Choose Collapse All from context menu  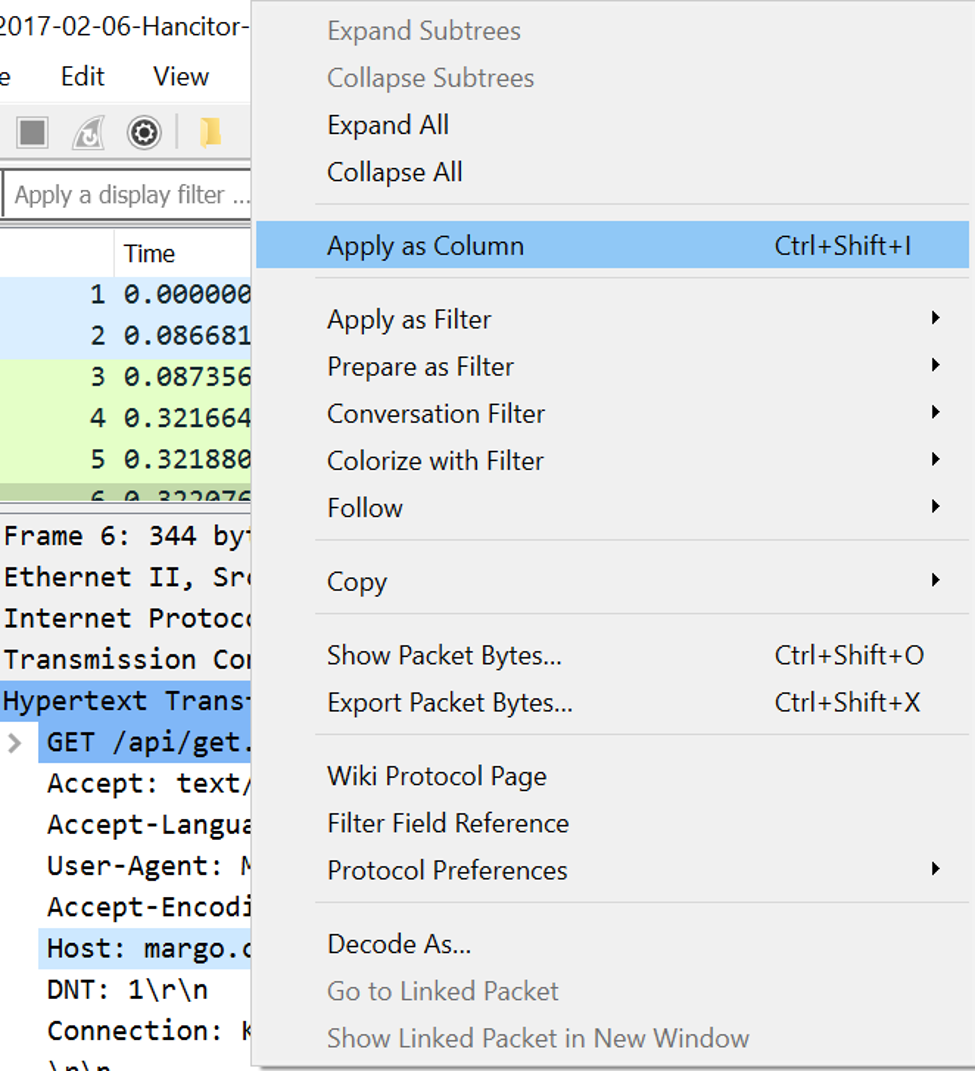tap(395, 172)
